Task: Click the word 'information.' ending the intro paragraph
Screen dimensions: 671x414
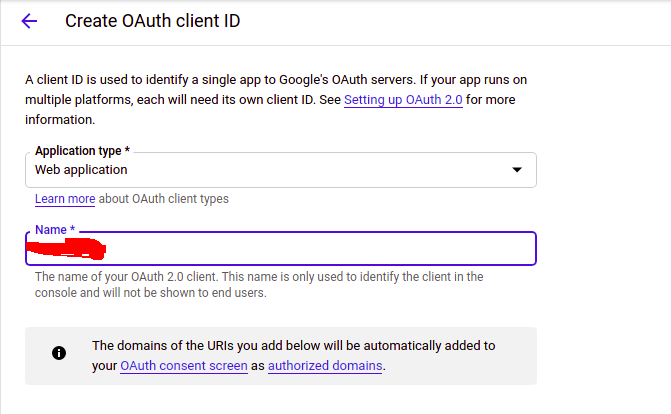Action: [x=60, y=120]
